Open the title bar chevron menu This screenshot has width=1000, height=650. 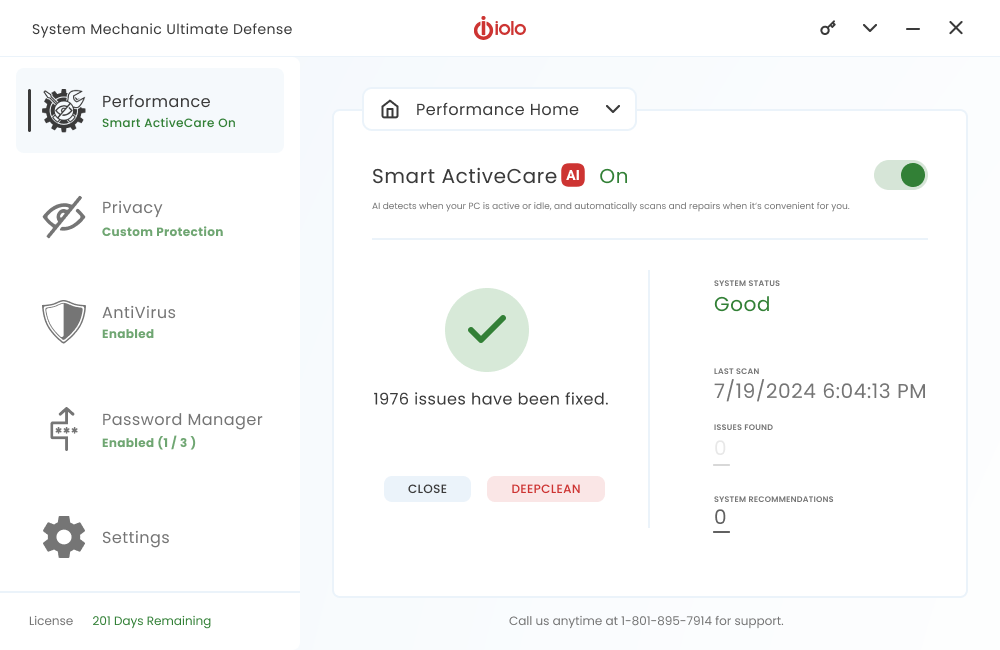coord(870,28)
